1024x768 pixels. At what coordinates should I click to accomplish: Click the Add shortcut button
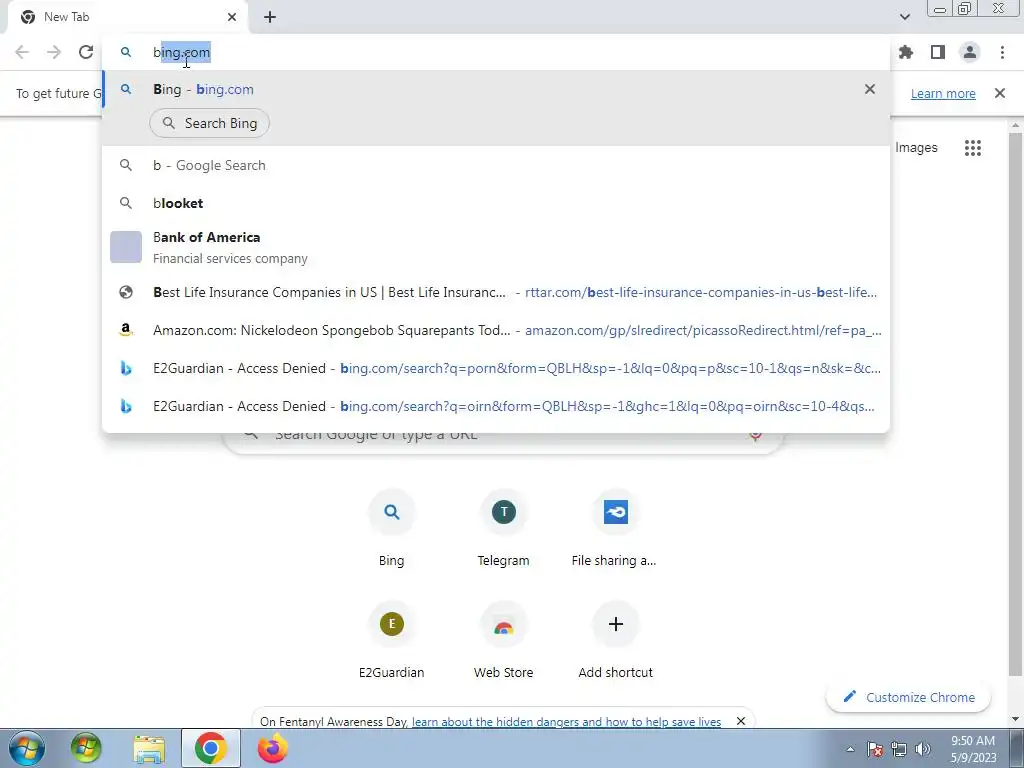click(x=615, y=639)
